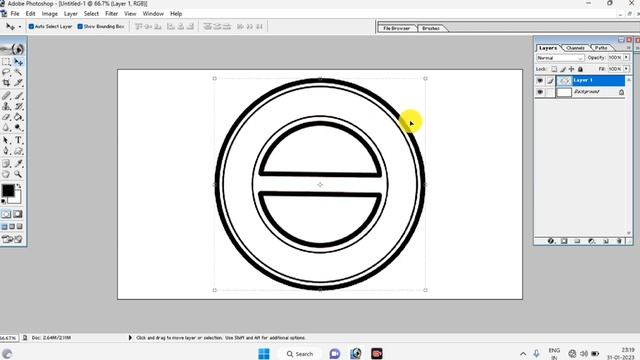Create a new layer set folder

tap(577, 241)
